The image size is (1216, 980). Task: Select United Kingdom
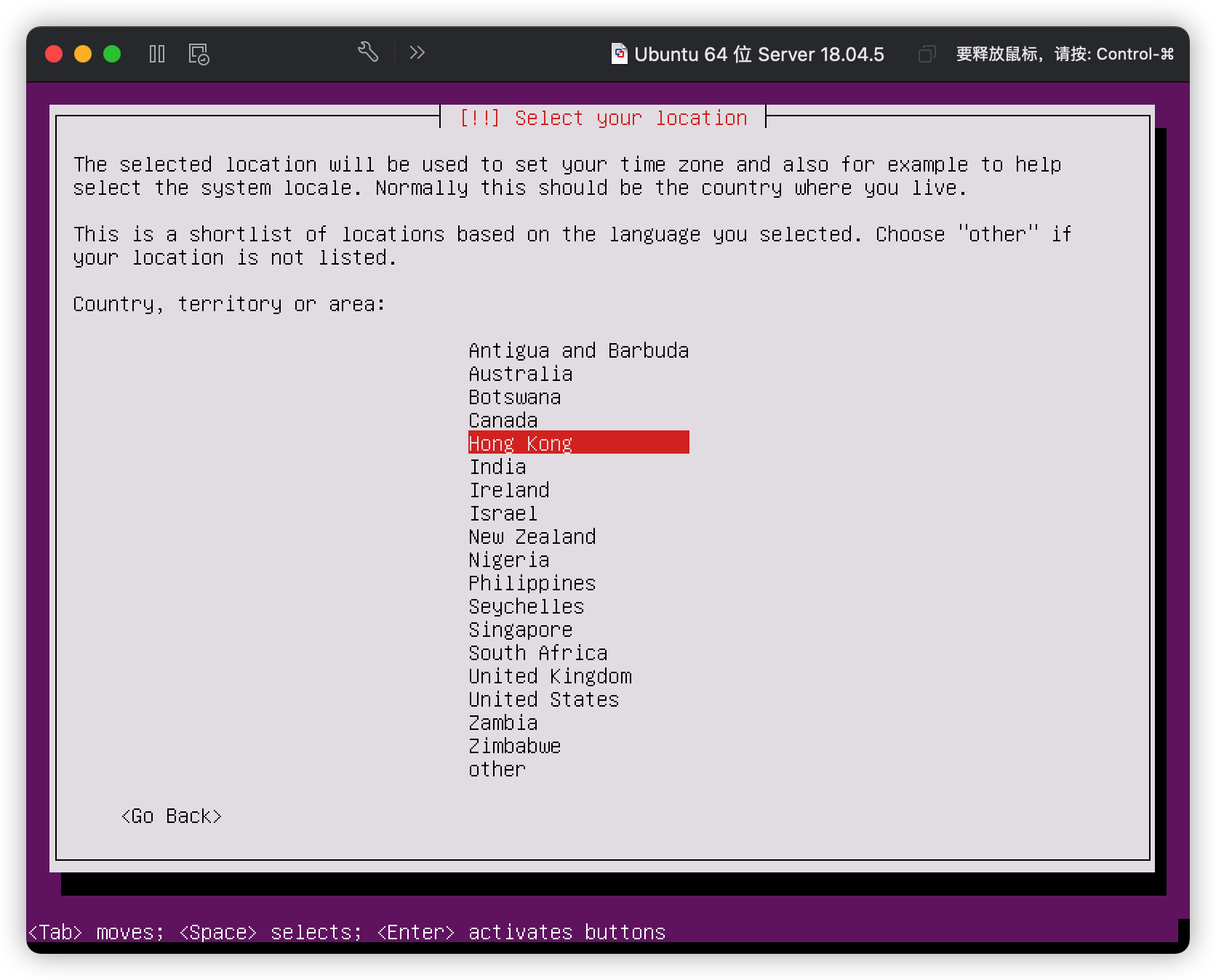[579, 676]
